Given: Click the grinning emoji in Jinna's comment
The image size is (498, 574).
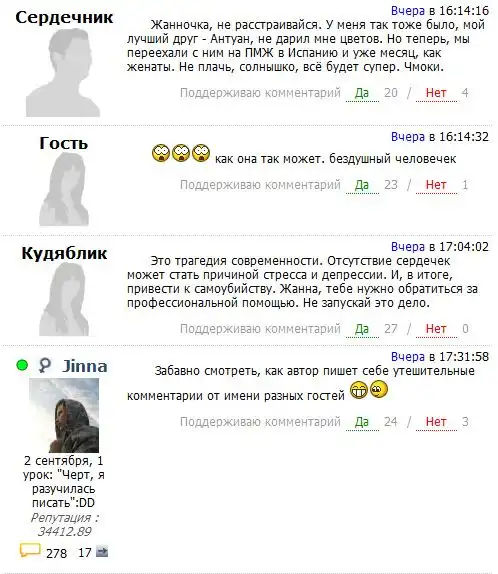Looking at the screenshot, I should pos(359,390).
